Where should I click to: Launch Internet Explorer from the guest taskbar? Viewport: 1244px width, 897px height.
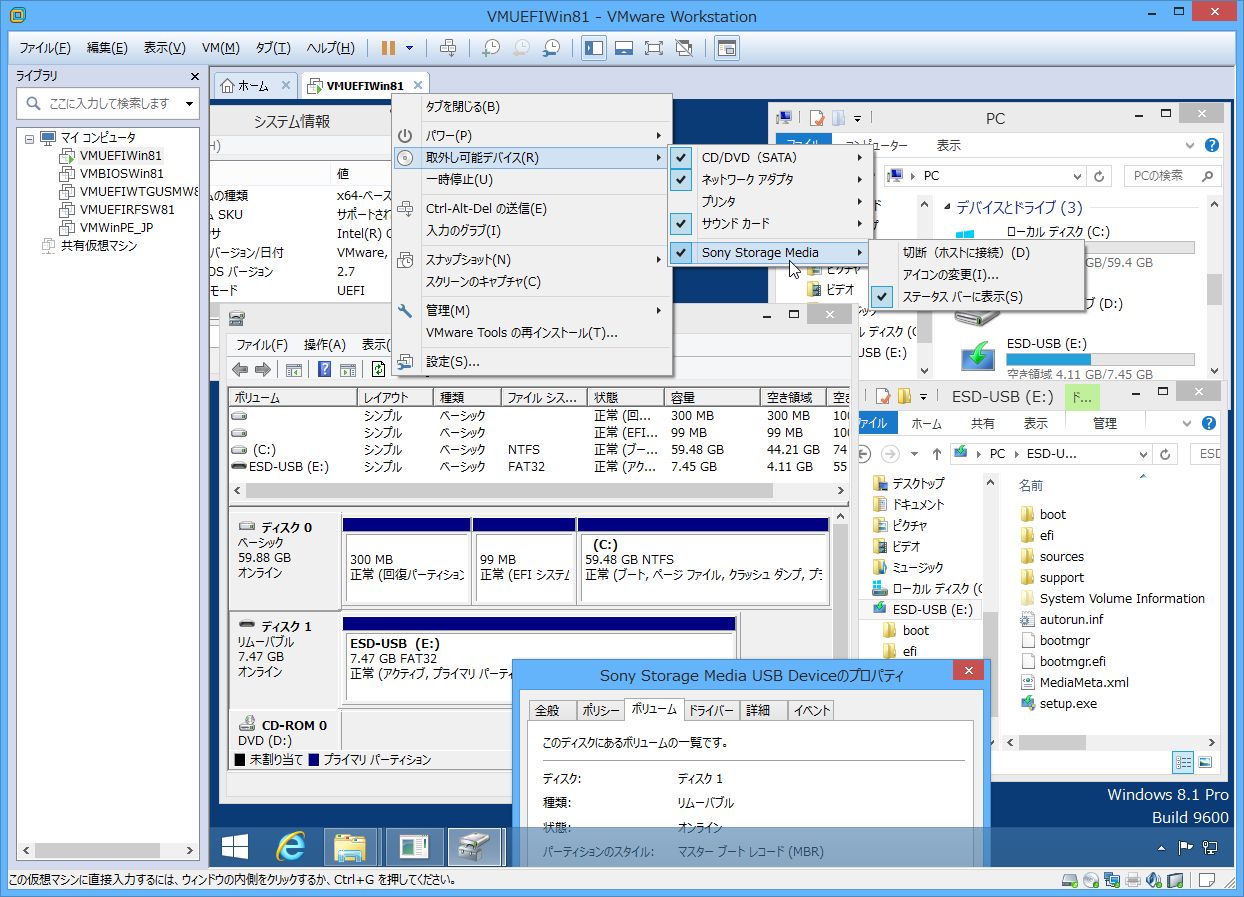click(290, 848)
